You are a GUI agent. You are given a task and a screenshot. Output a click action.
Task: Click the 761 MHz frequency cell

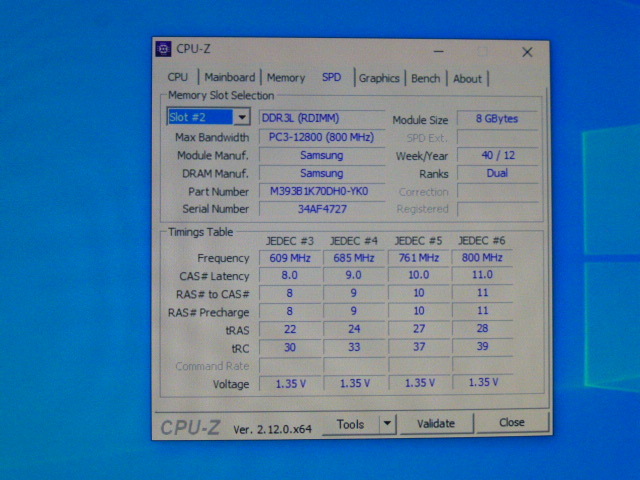pos(418,258)
